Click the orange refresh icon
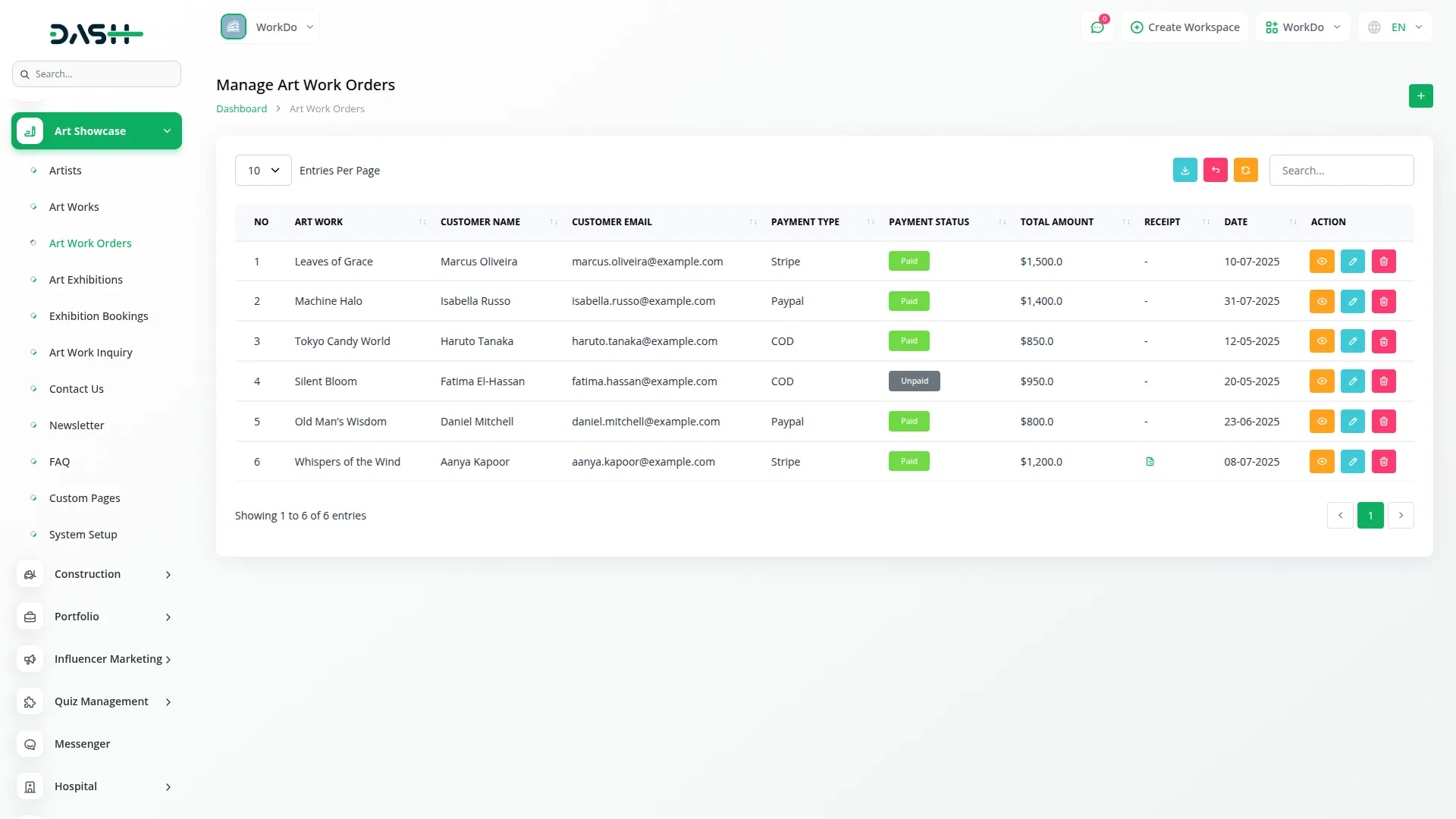 point(1245,171)
